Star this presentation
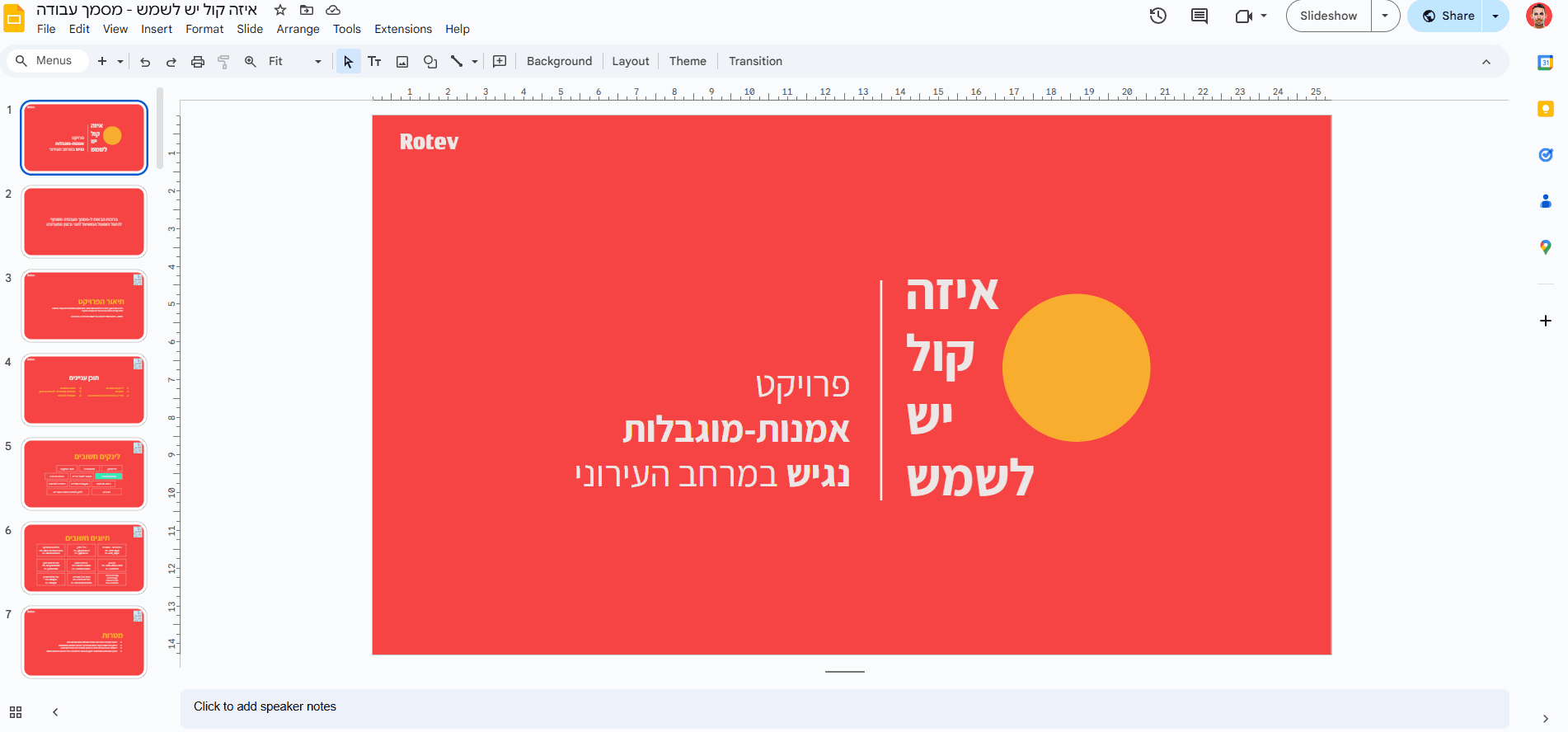The height and width of the screenshot is (732, 1568). (280, 10)
